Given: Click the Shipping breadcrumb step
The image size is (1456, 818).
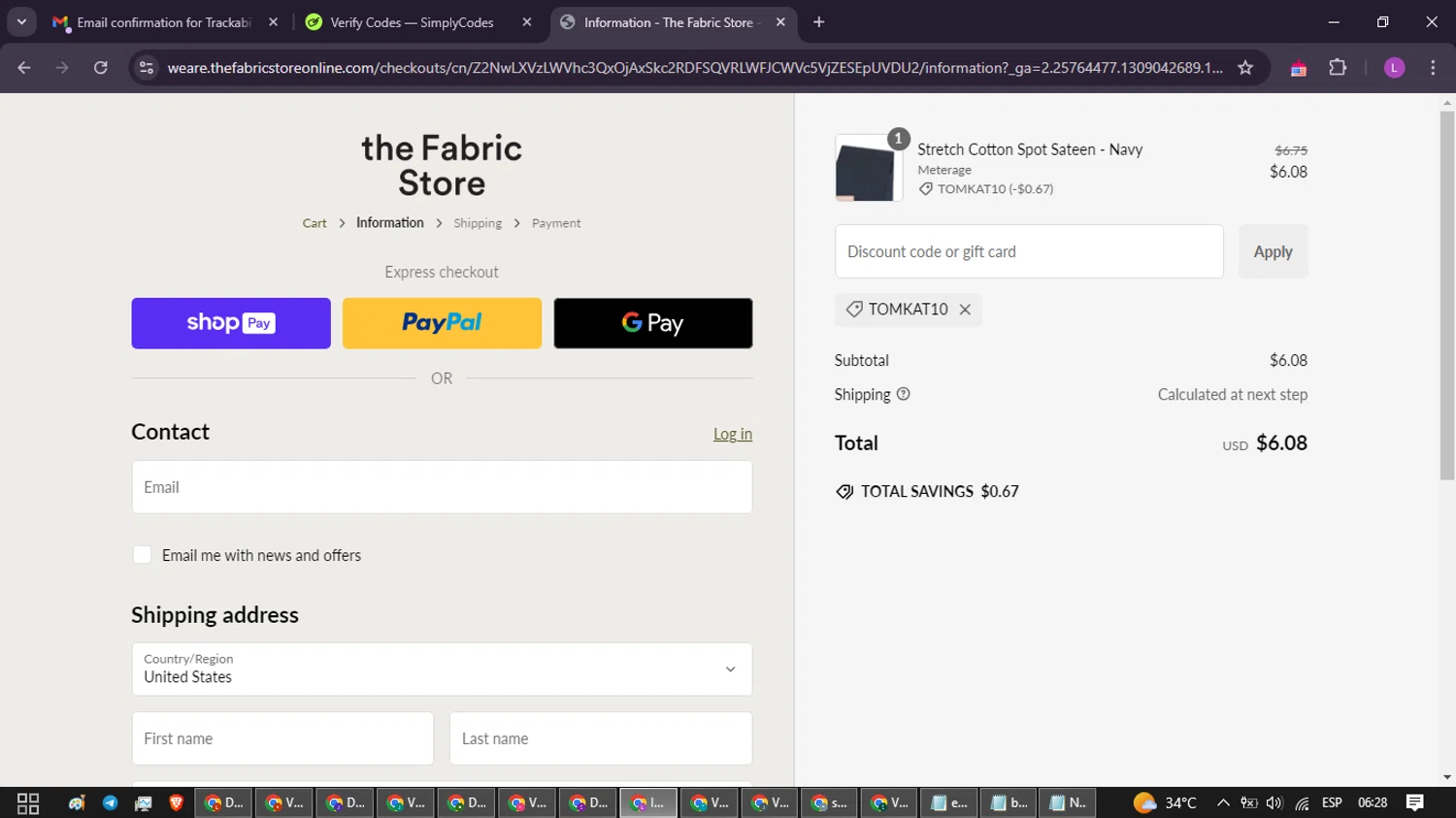Looking at the screenshot, I should tap(478, 223).
